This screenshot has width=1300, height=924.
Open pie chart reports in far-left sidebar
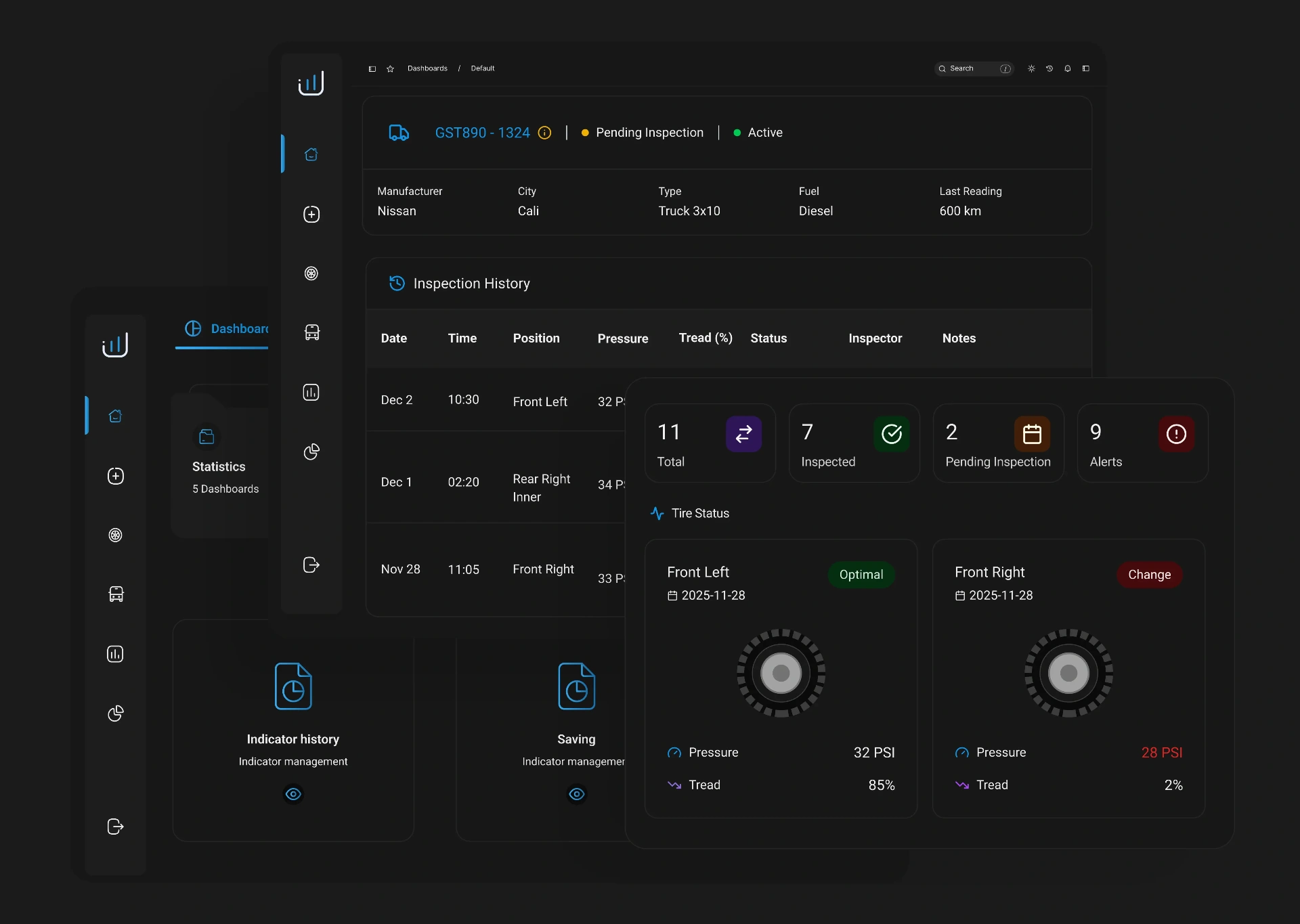(x=116, y=713)
